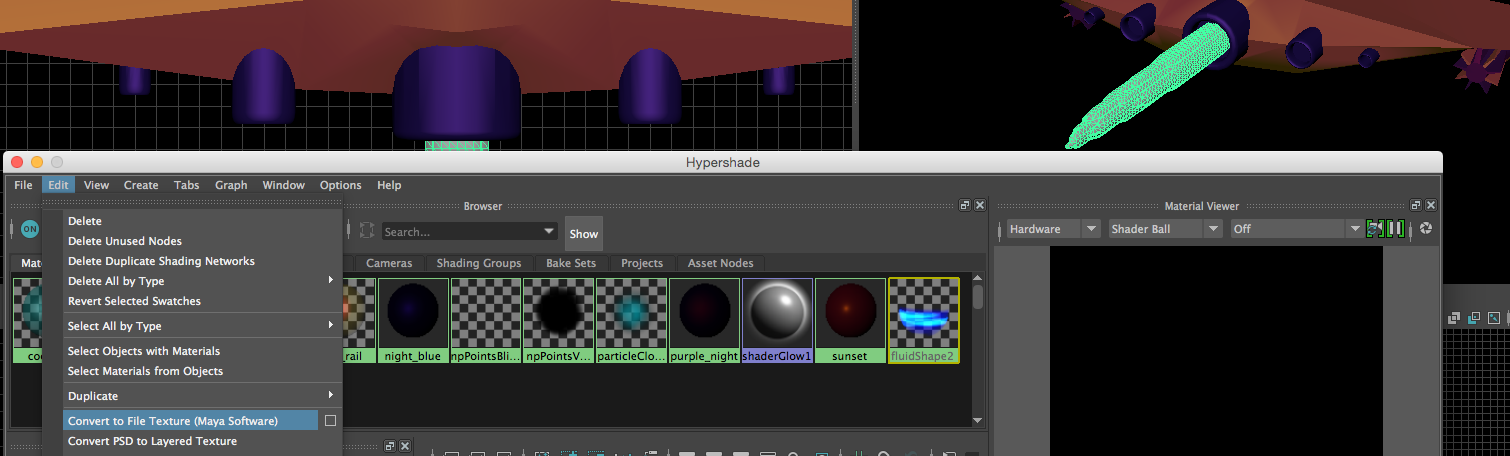This screenshot has height=456, width=1510.
Task: Close the Browser panel
Action: pos(980,205)
